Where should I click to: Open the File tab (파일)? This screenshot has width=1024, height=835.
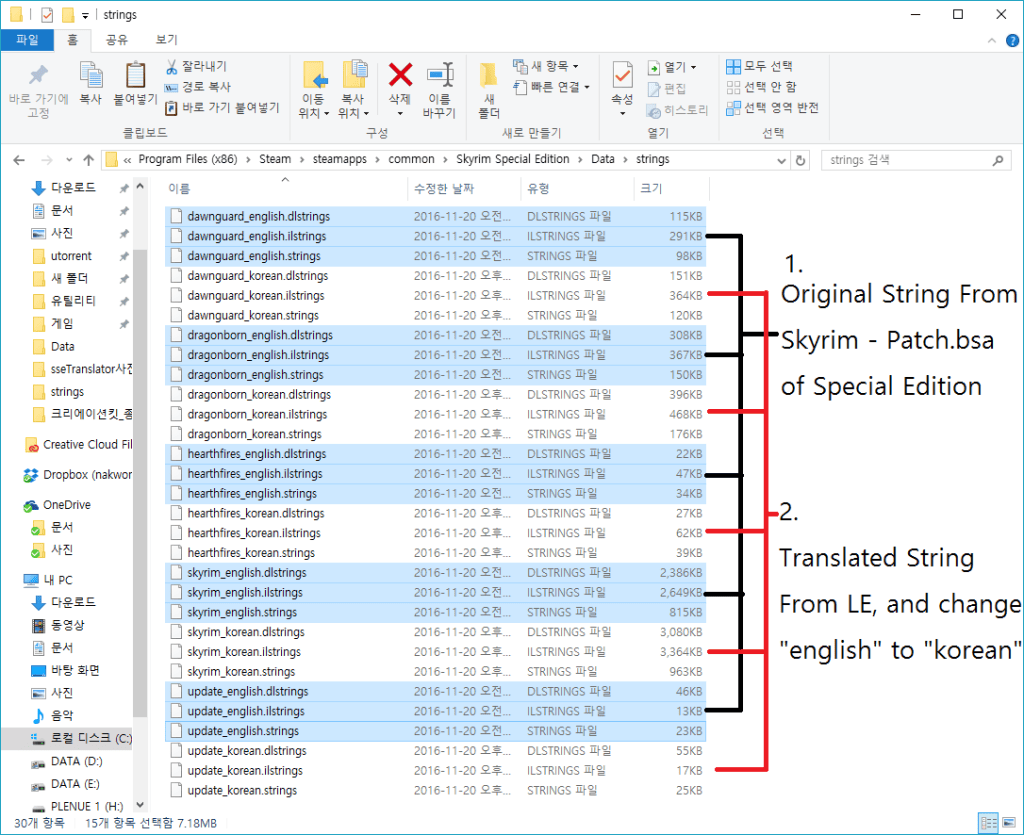point(27,40)
